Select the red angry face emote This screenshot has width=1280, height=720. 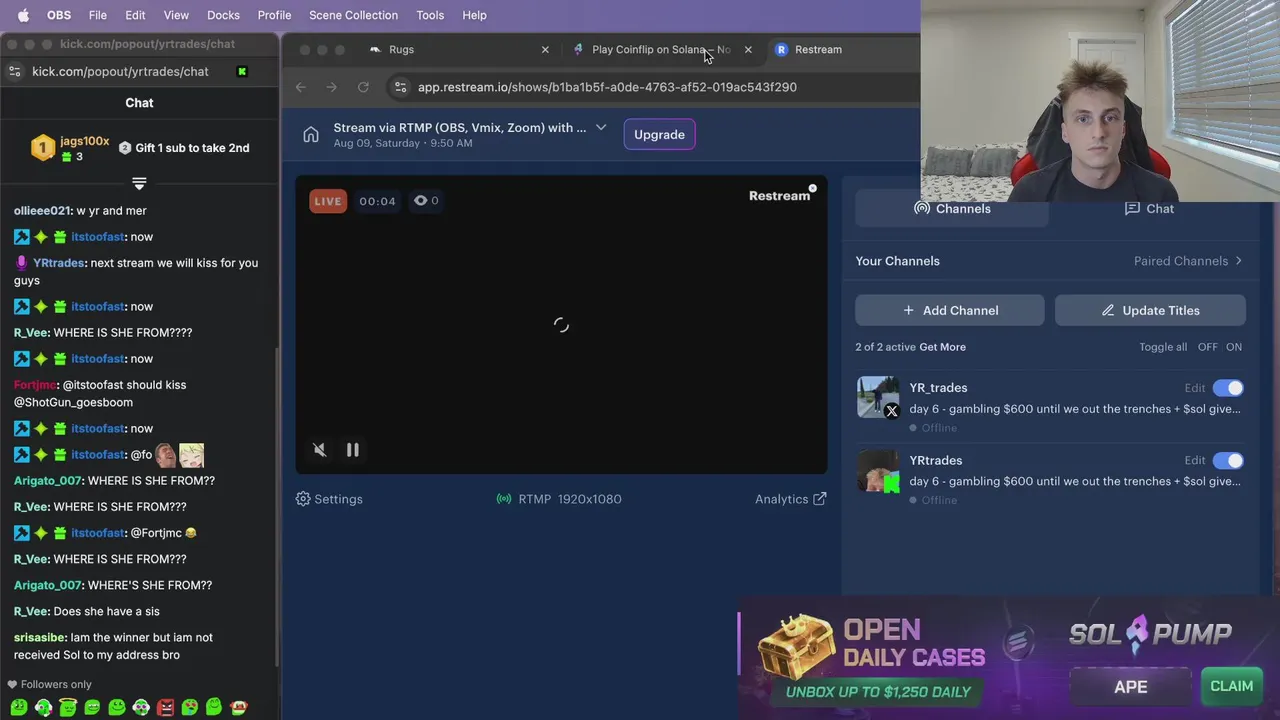point(165,707)
